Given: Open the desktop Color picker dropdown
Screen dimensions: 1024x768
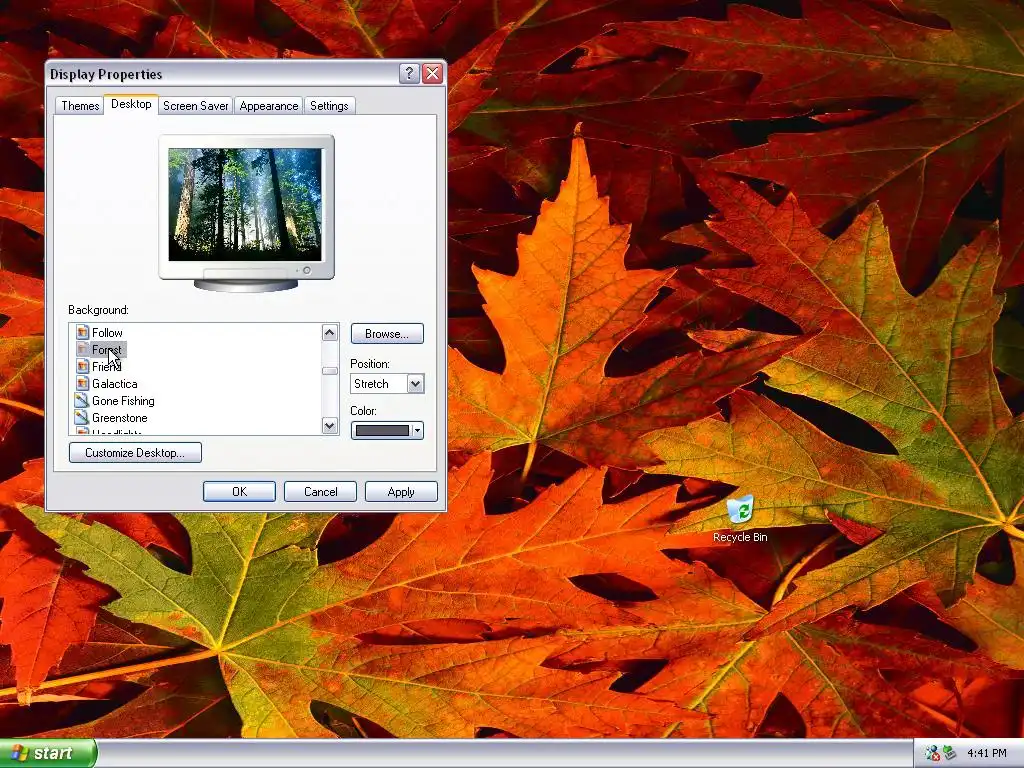Looking at the screenshot, I should pos(387,430).
